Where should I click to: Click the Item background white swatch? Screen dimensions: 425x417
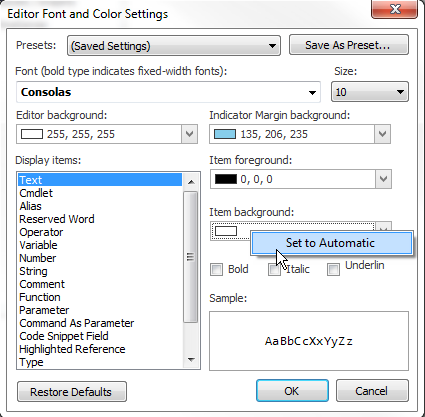pyautogui.click(x=226, y=231)
